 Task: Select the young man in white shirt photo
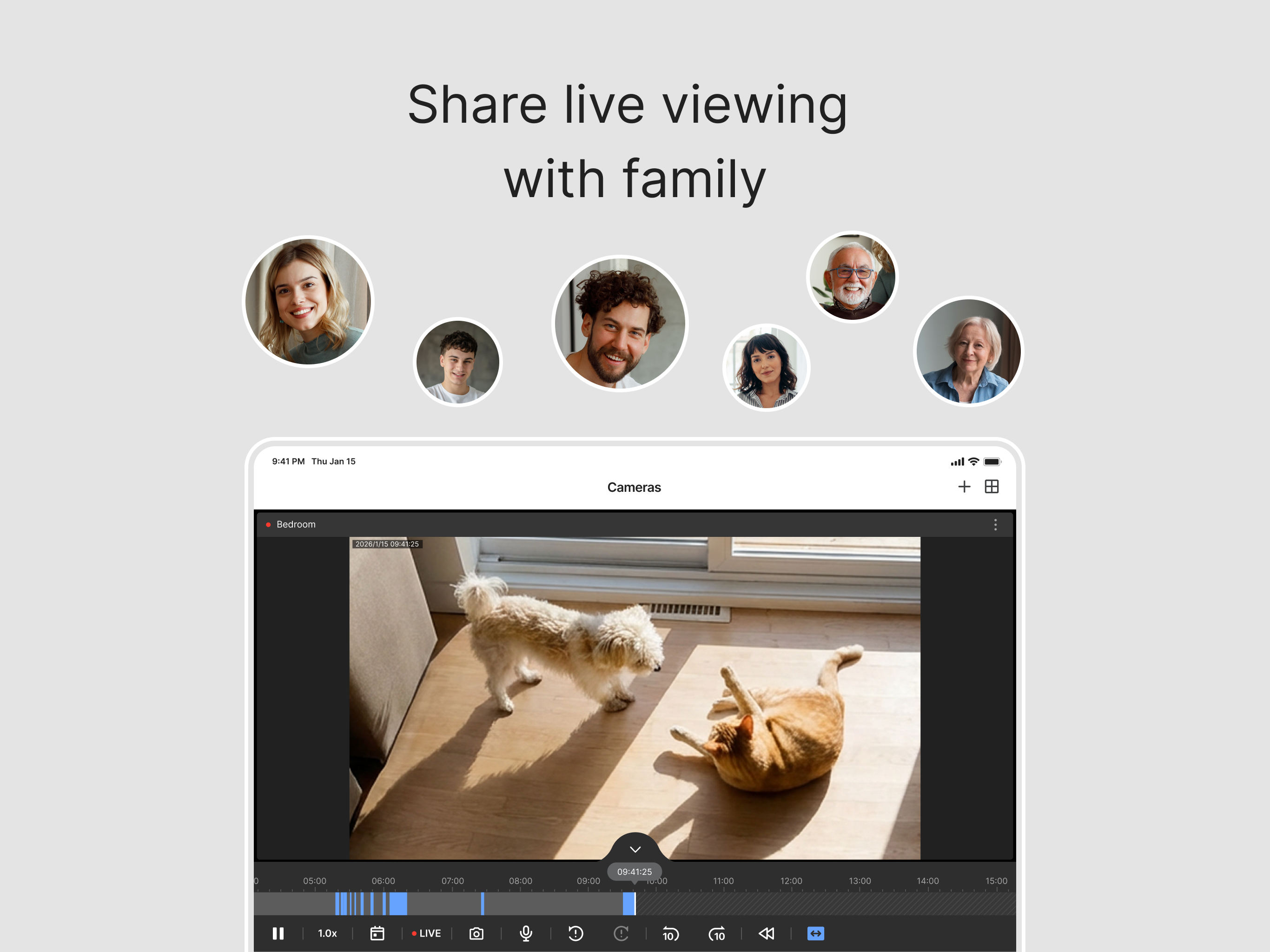point(457,362)
